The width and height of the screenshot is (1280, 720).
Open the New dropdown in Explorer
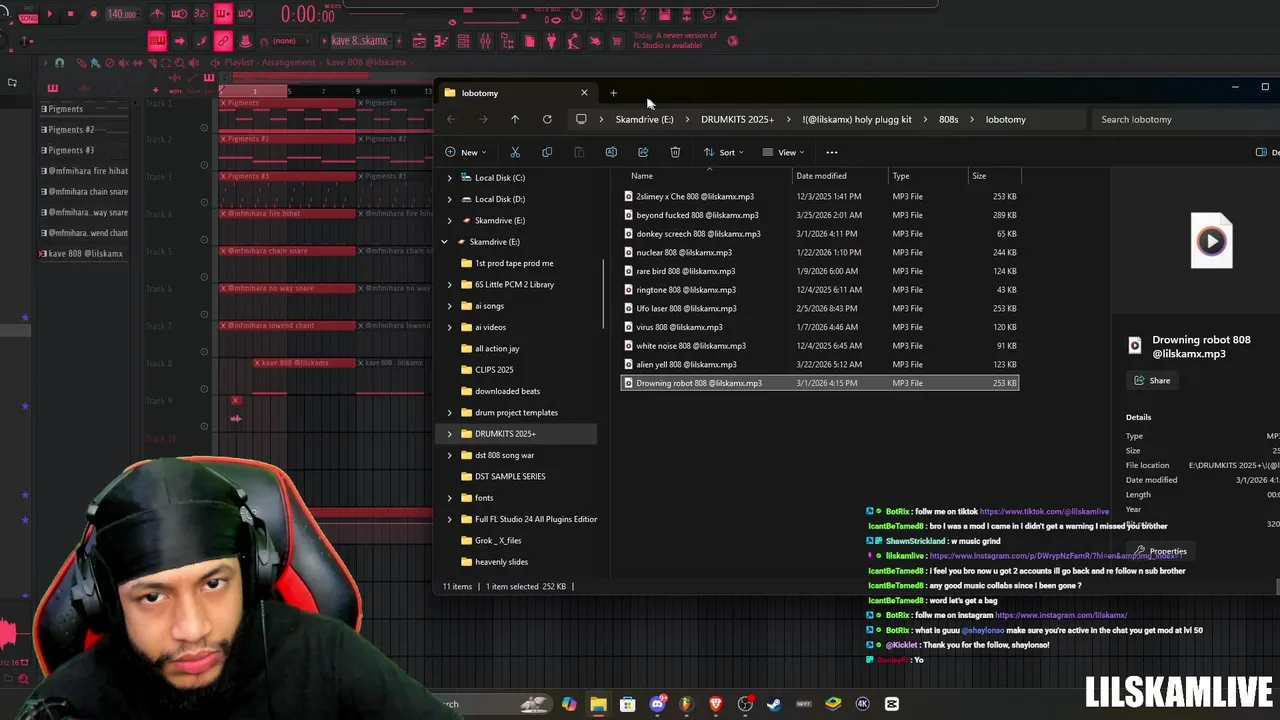click(x=465, y=152)
